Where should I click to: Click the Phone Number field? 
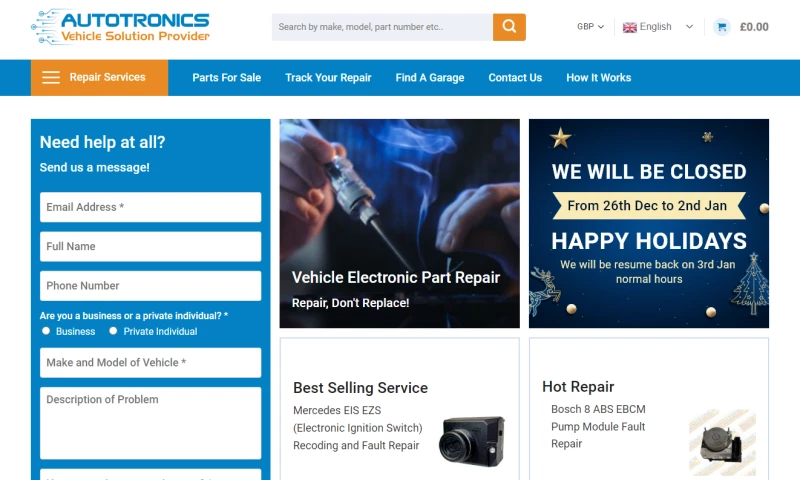pyautogui.click(x=151, y=286)
